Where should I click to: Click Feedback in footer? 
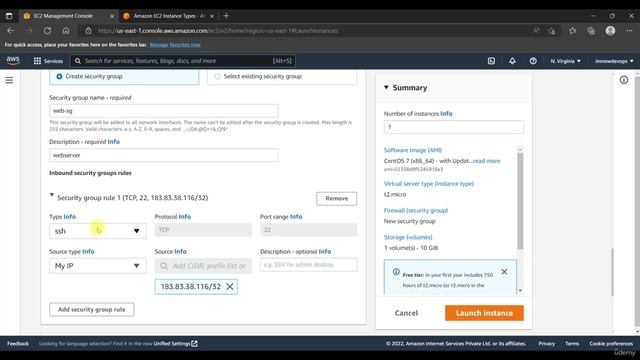click(18, 344)
